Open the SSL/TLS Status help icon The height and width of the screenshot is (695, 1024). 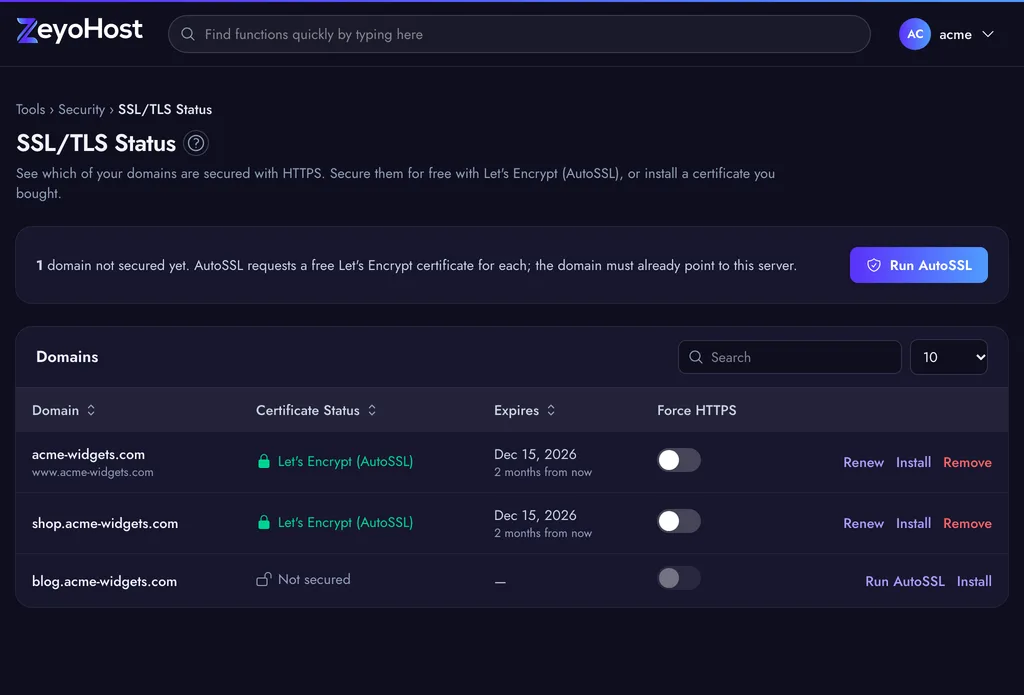[196, 143]
